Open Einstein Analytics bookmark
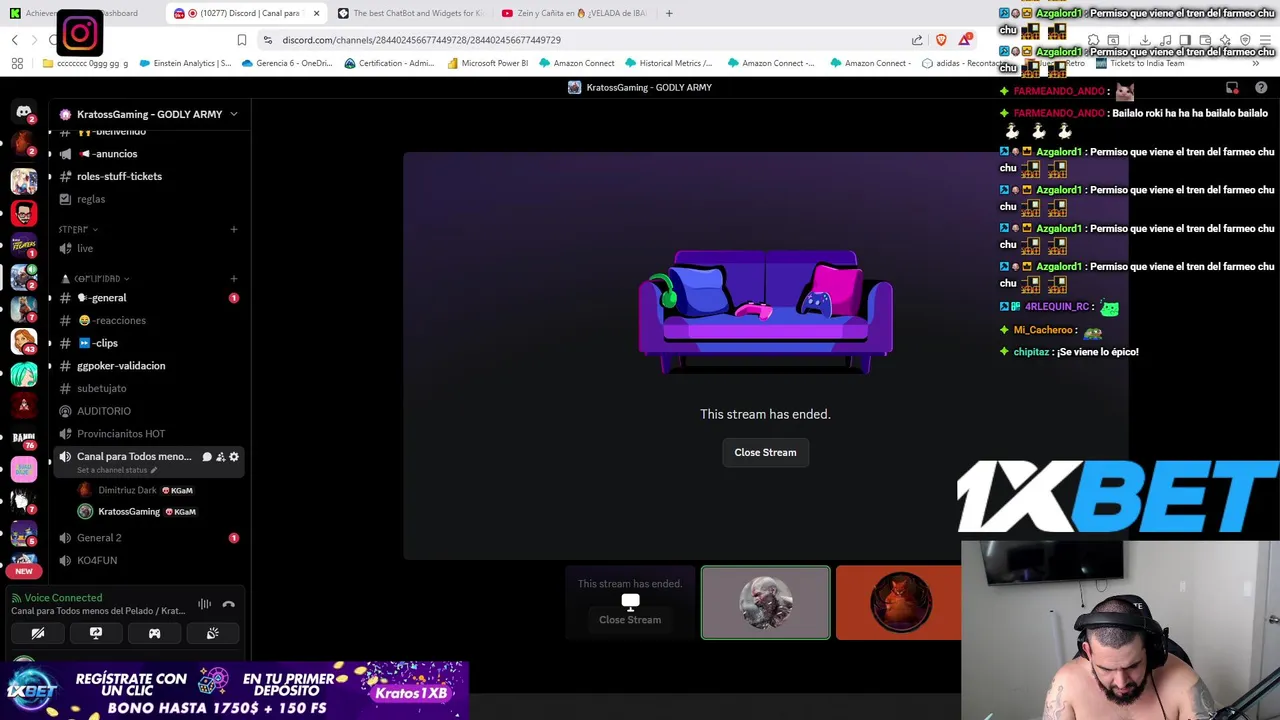 (x=186, y=63)
